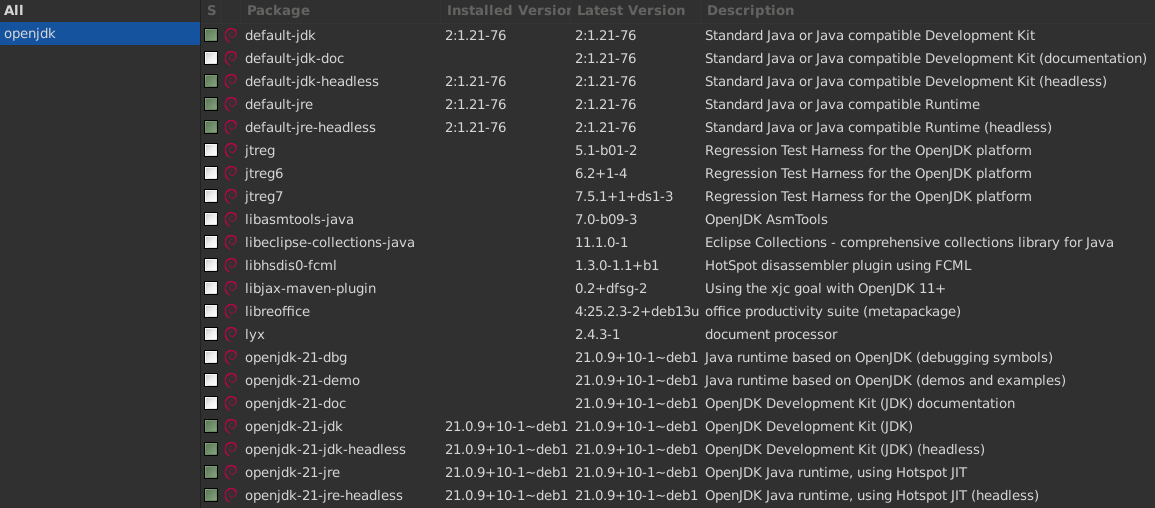The image size is (1155, 508).
Task: Select the libeclipse-collections-java package name
Action: [329, 242]
